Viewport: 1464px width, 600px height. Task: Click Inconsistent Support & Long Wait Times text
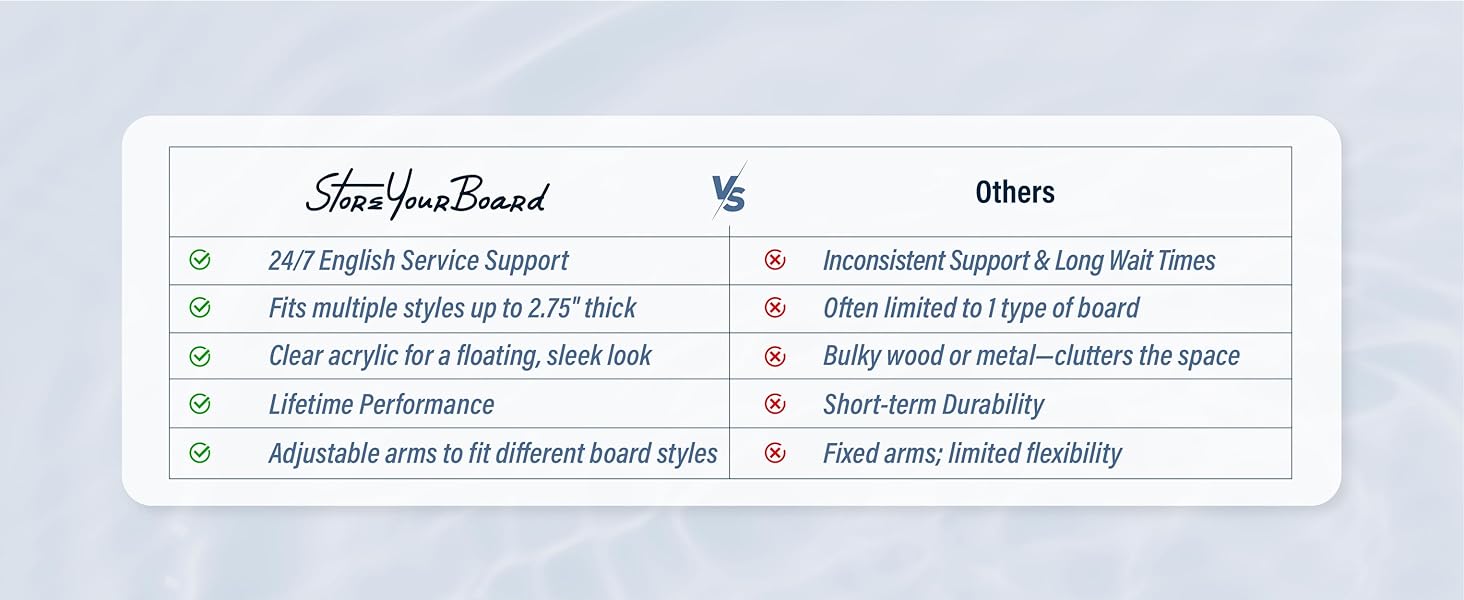click(x=1019, y=261)
